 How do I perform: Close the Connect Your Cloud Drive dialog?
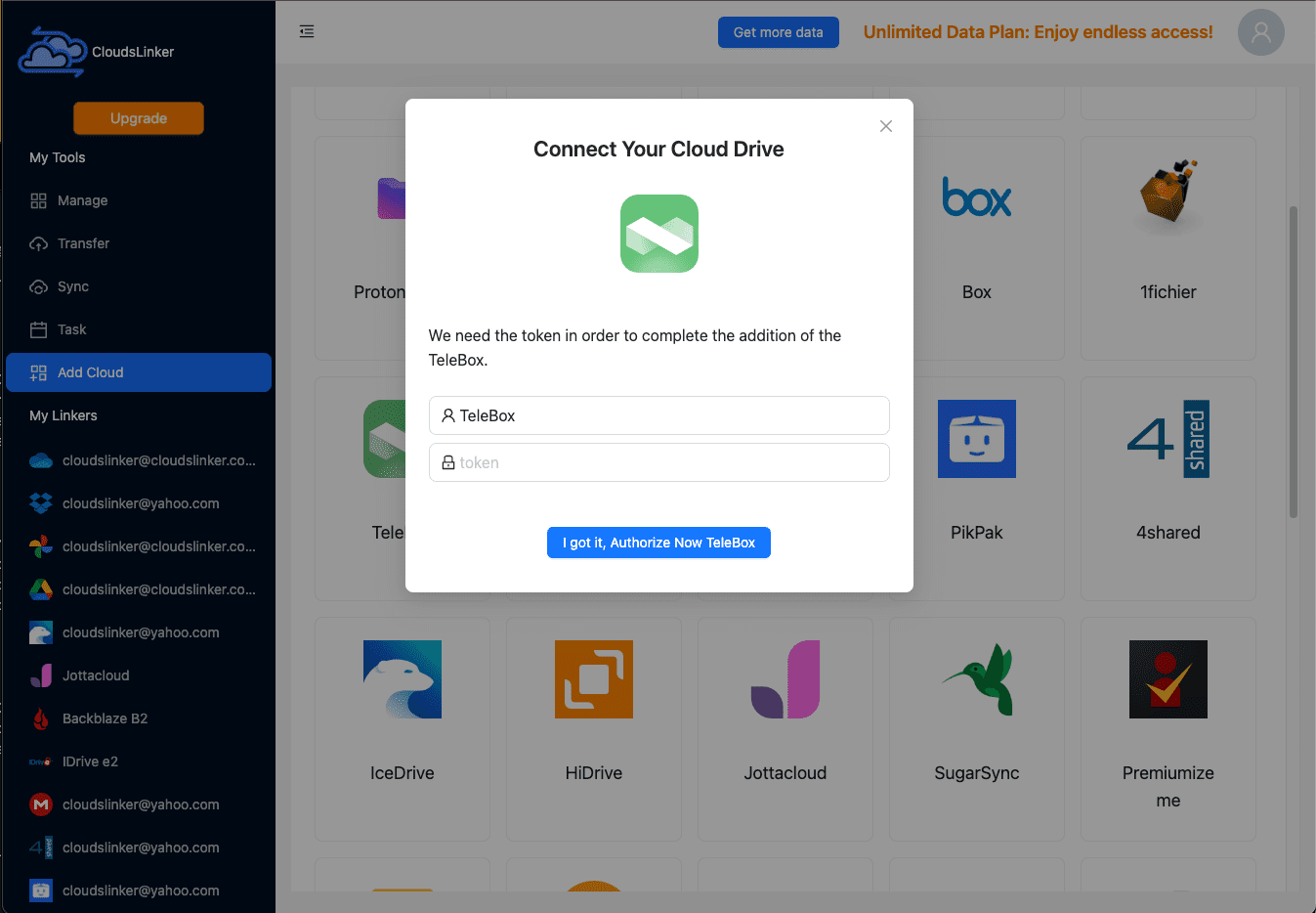point(886,126)
